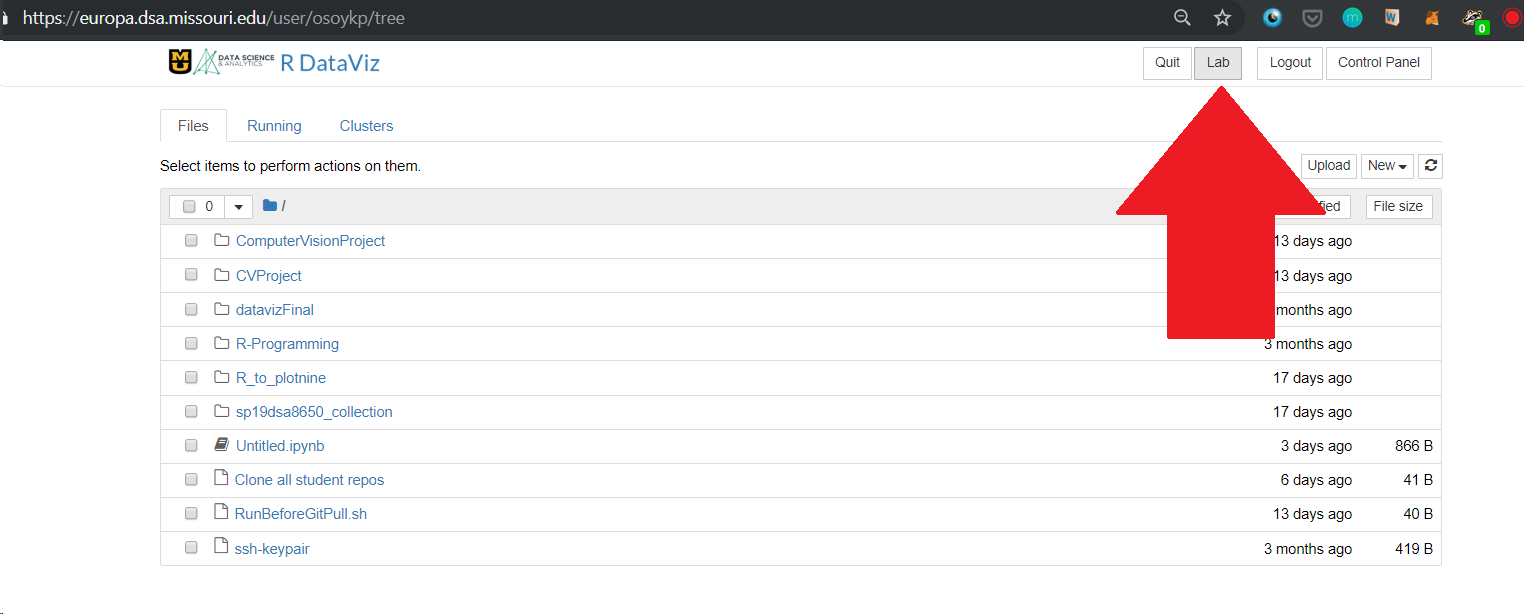Click the browser address bar URL
The image size is (1524, 614).
[x=213, y=18]
